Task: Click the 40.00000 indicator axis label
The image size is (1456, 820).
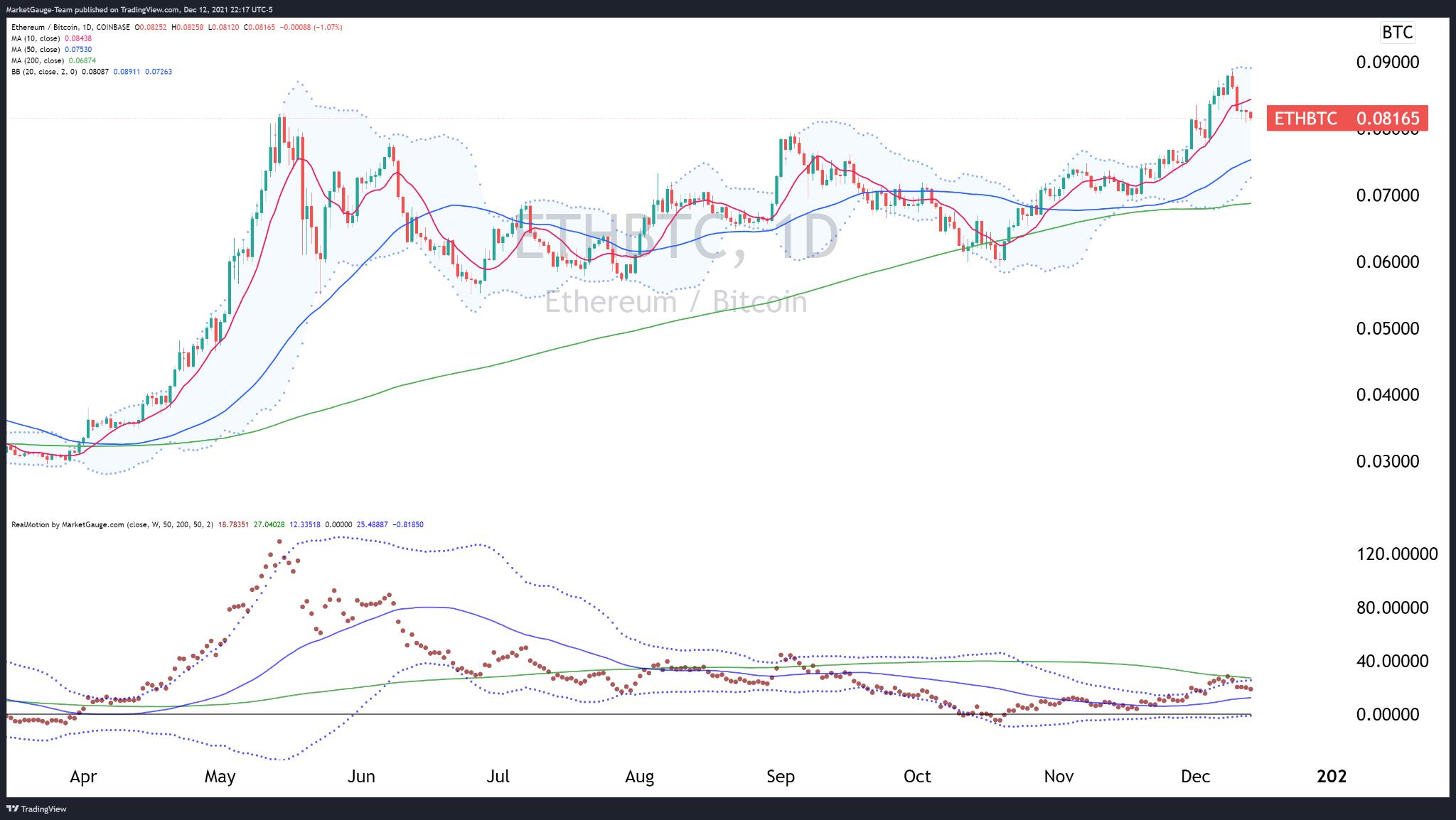Action: point(1392,662)
